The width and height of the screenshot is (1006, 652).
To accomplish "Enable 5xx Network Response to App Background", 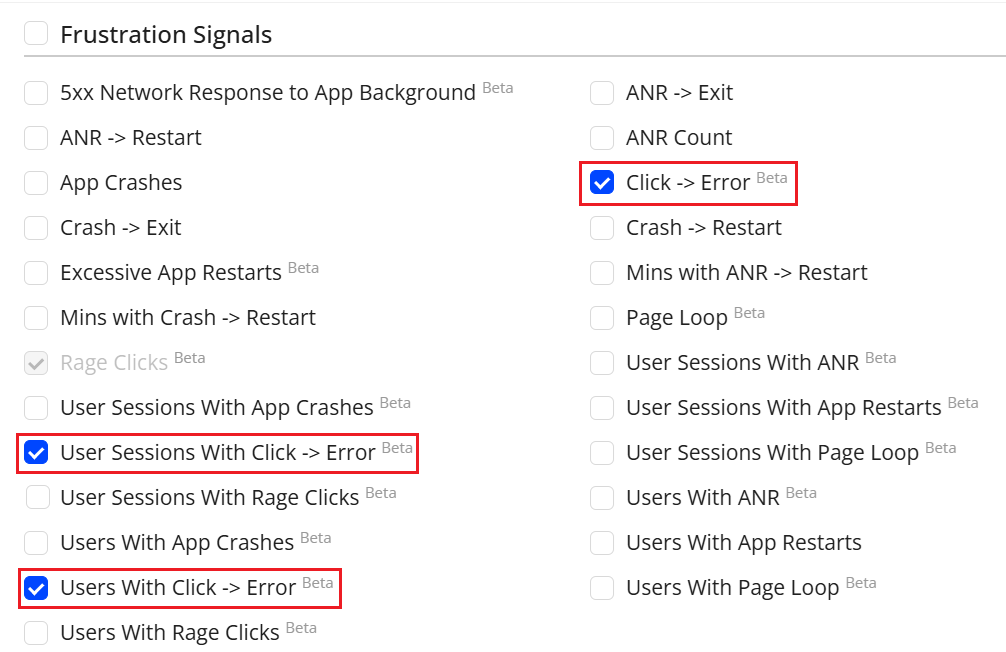I will pyautogui.click(x=36, y=93).
